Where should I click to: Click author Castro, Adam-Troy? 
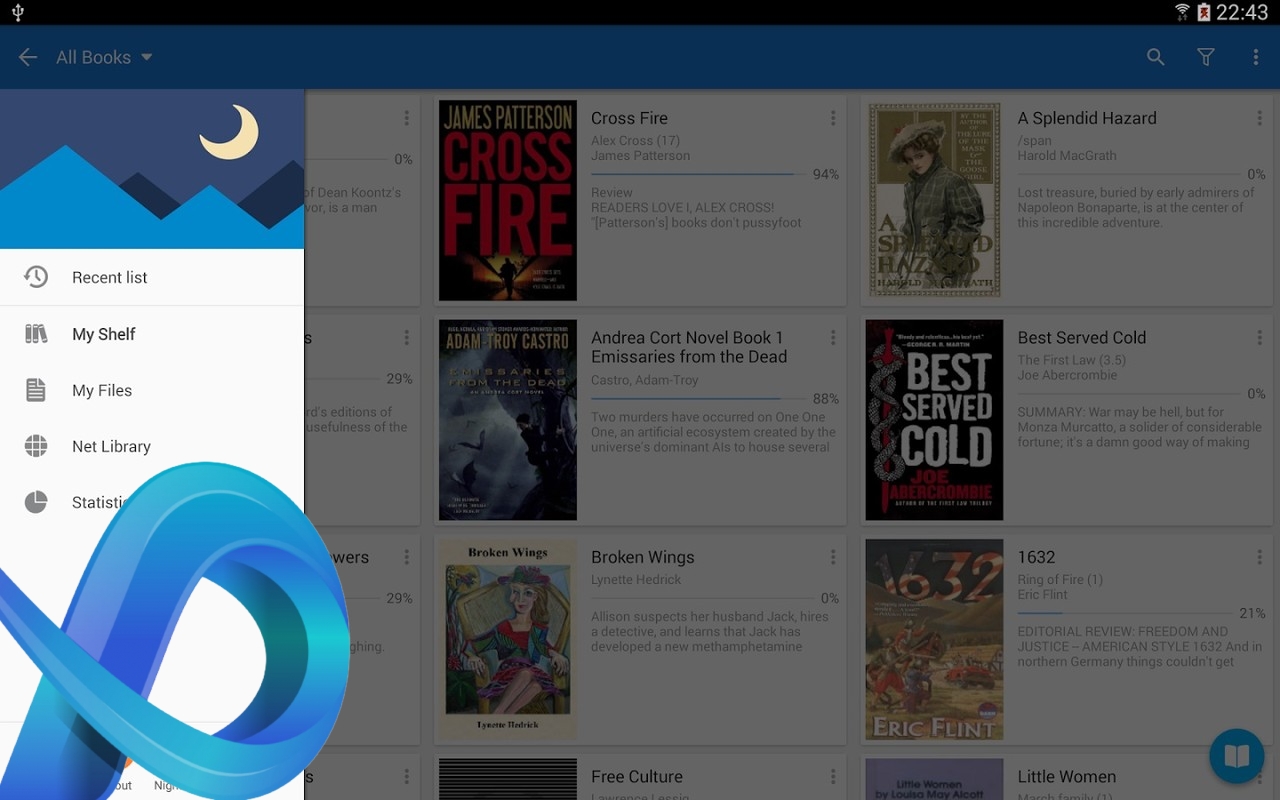pos(645,380)
